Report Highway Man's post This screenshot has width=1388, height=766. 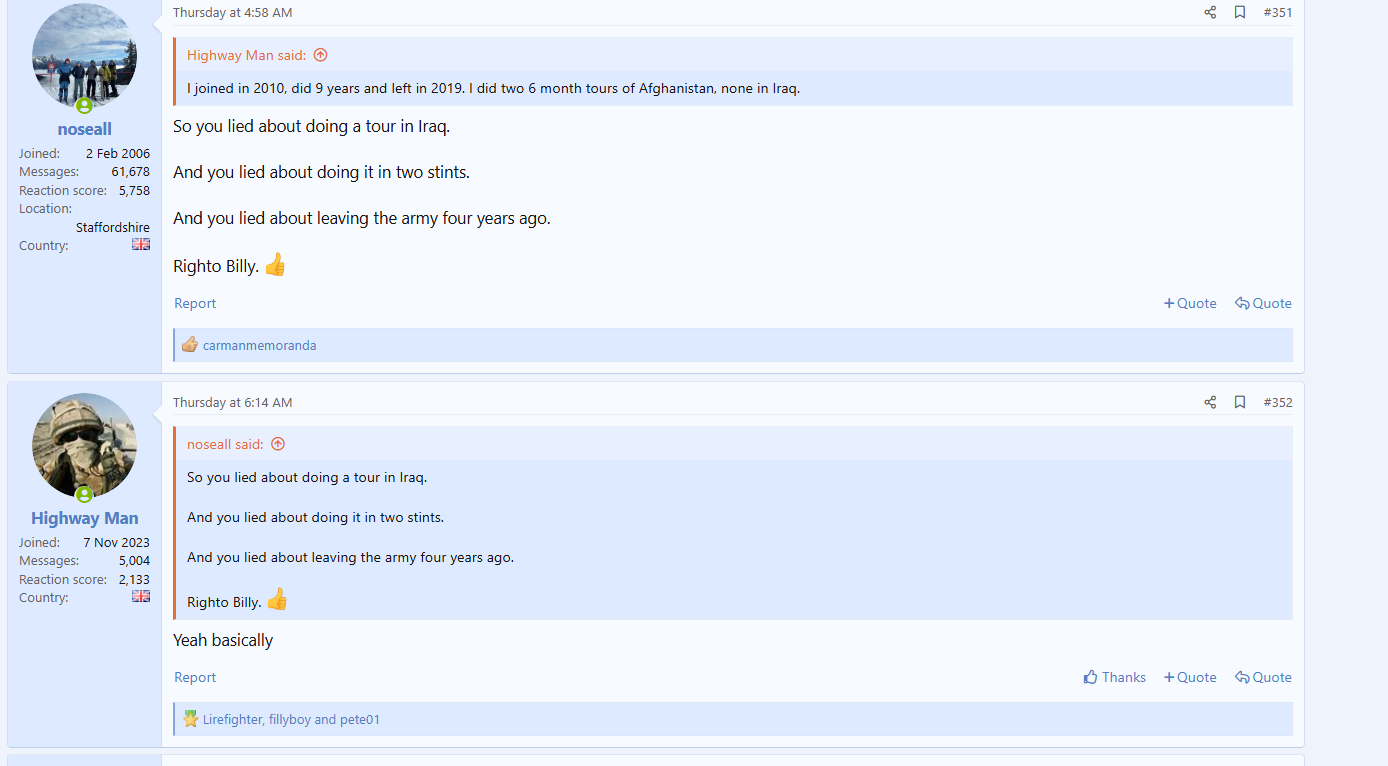(195, 677)
